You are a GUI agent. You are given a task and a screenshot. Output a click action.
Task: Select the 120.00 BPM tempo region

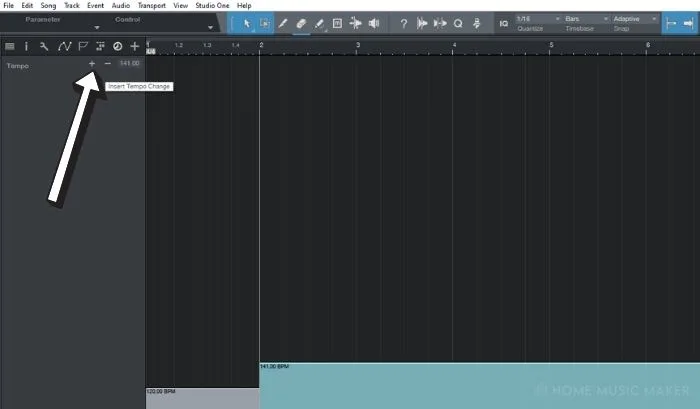[202, 398]
